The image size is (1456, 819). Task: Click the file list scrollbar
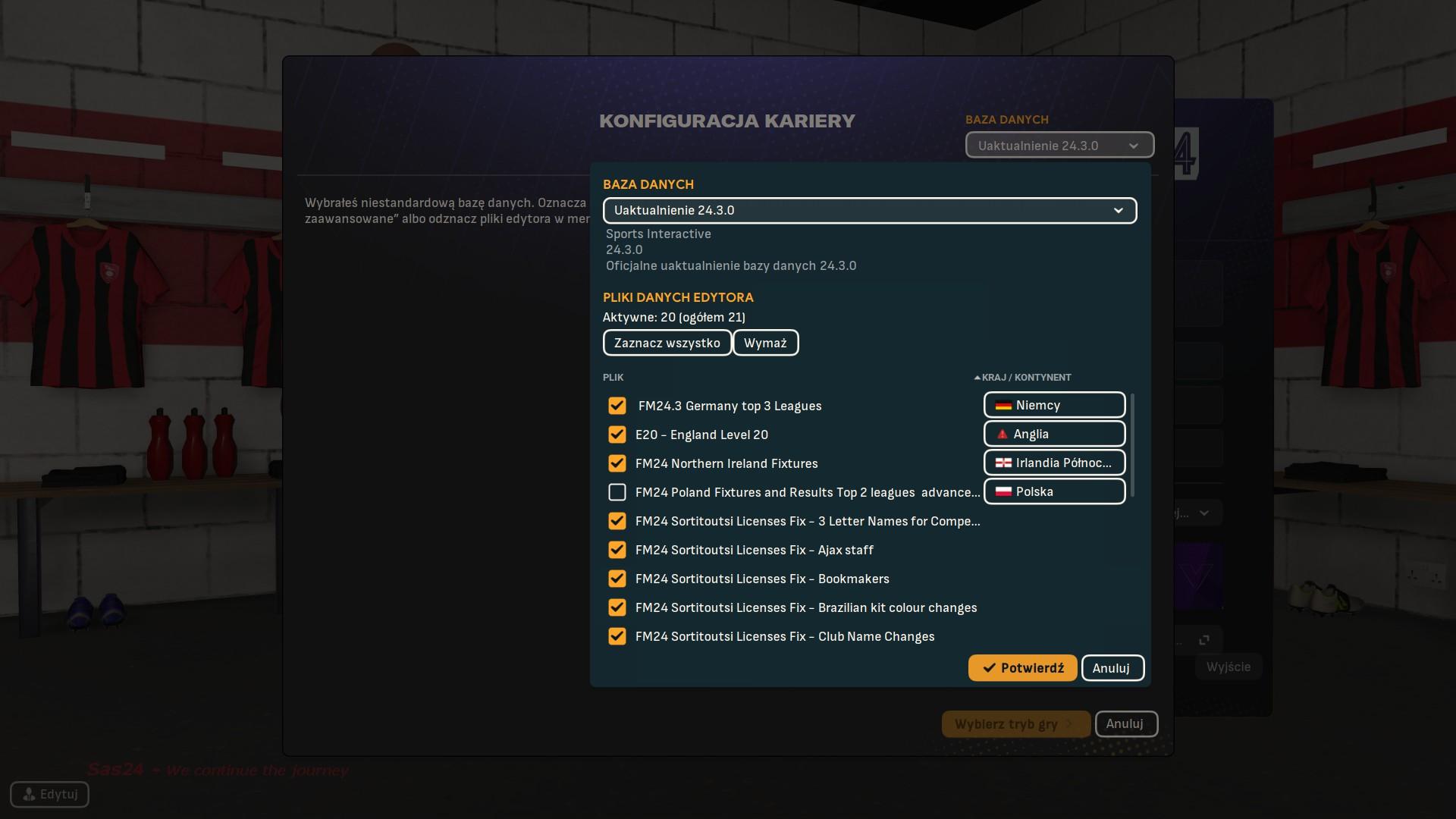click(1132, 446)
